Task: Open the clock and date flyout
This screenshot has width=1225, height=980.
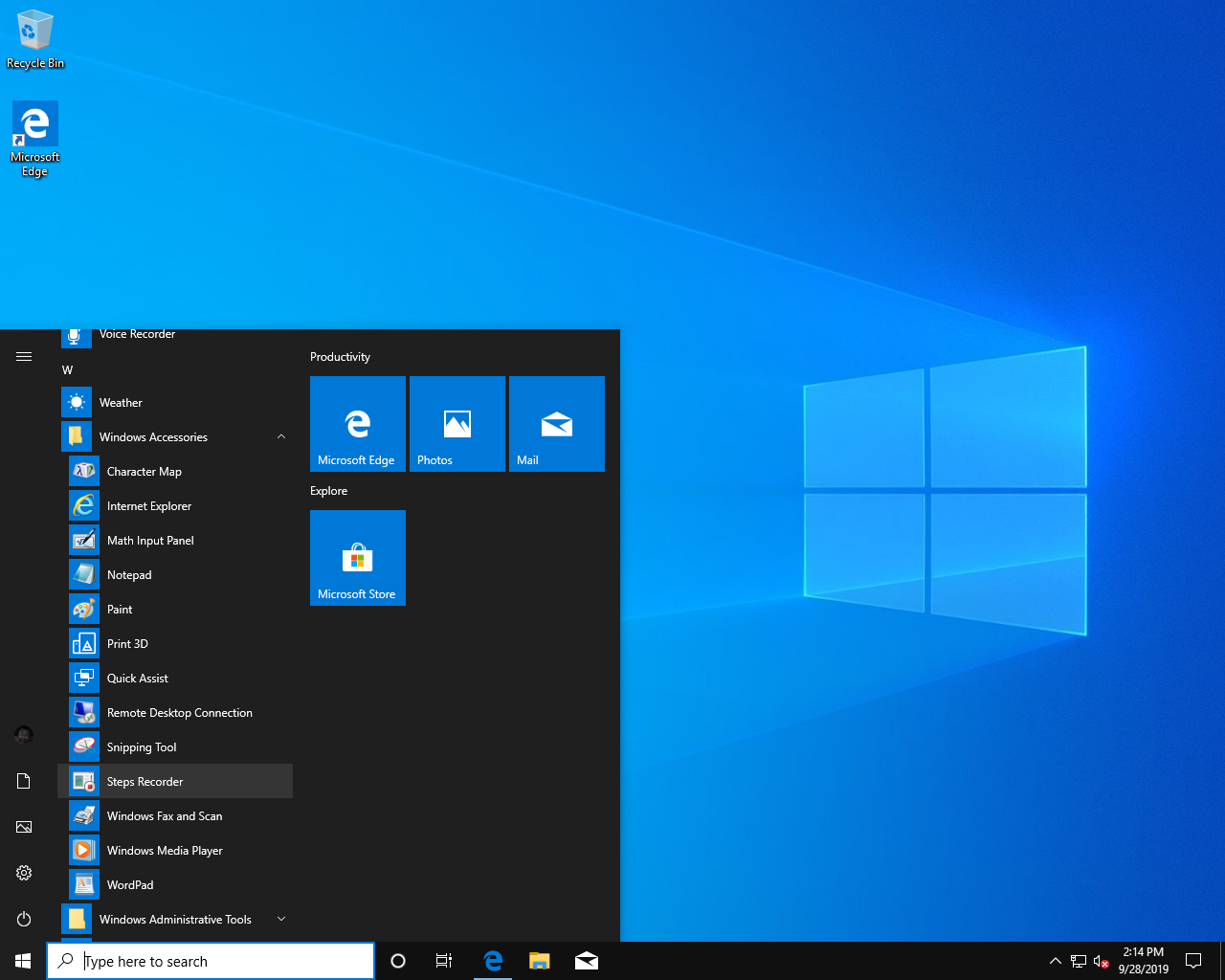Action: pos(1144,961)
